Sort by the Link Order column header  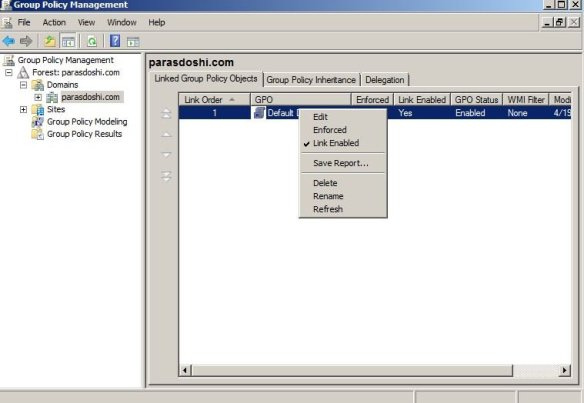(214, 100)
